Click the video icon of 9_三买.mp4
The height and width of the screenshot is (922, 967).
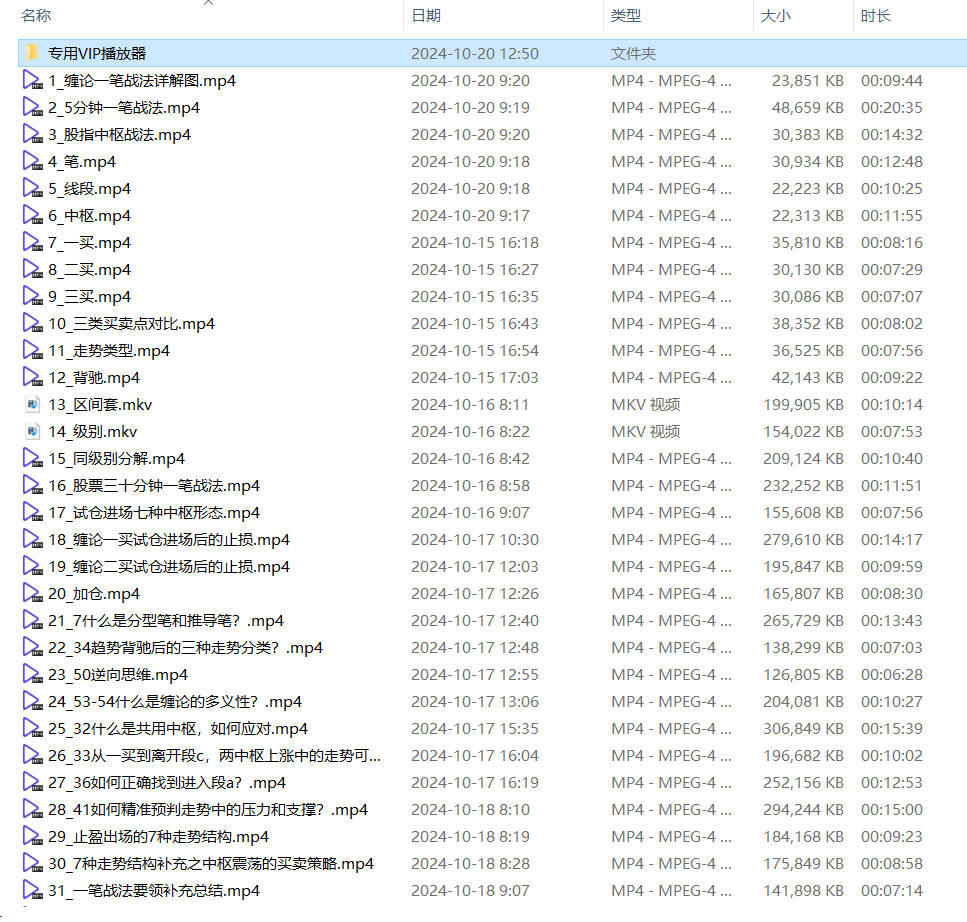(32, 297)
